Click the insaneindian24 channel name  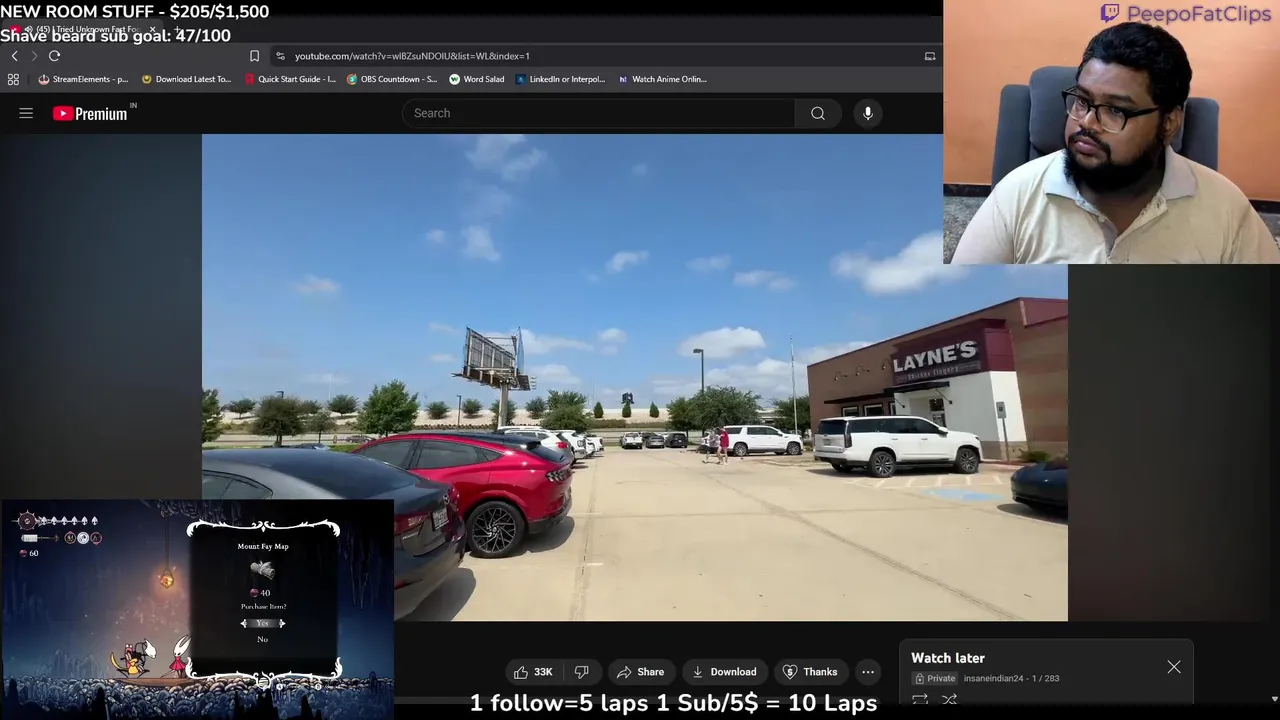click(993, 678)
